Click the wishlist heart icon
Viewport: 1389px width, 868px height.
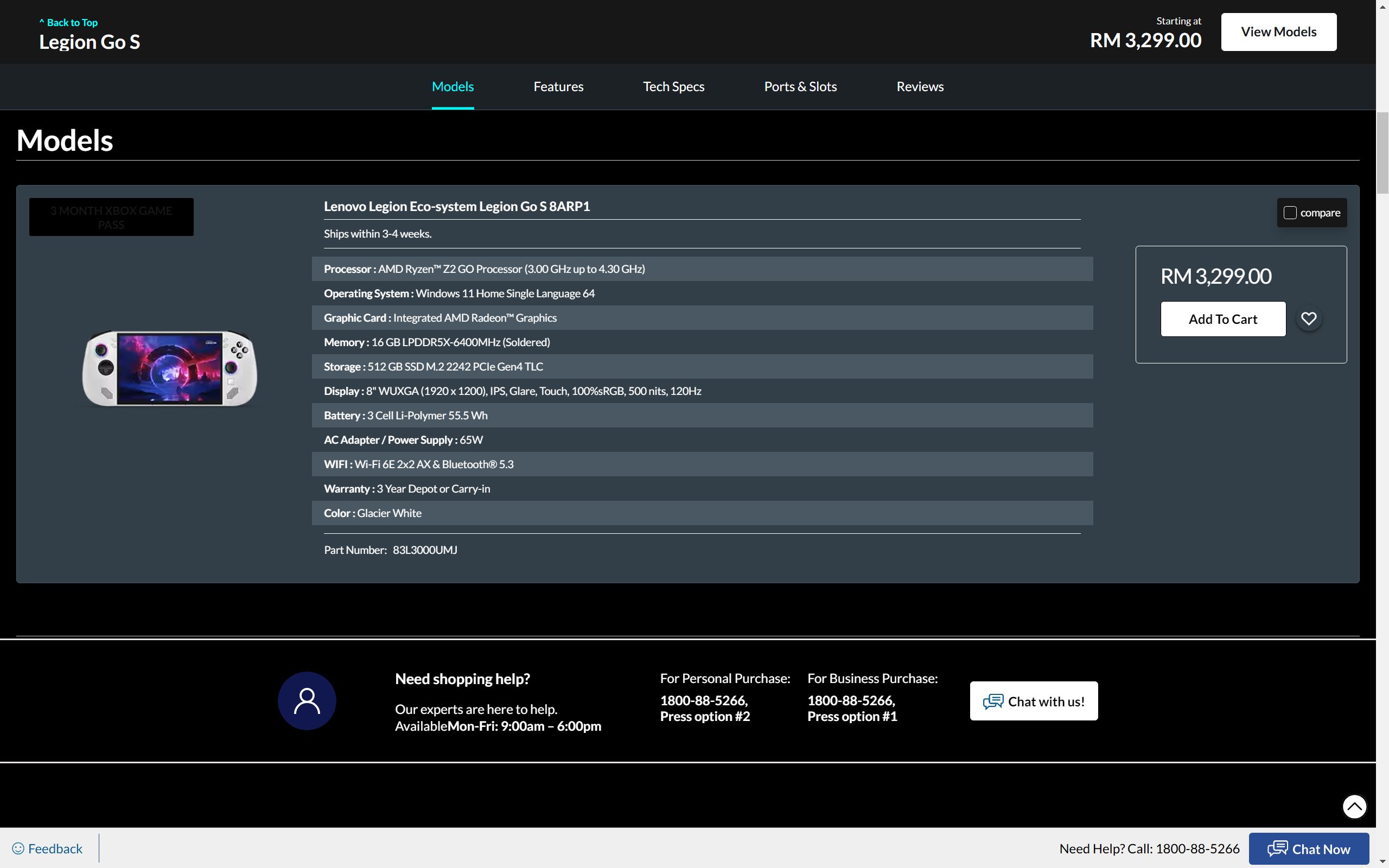[1308, 318]
